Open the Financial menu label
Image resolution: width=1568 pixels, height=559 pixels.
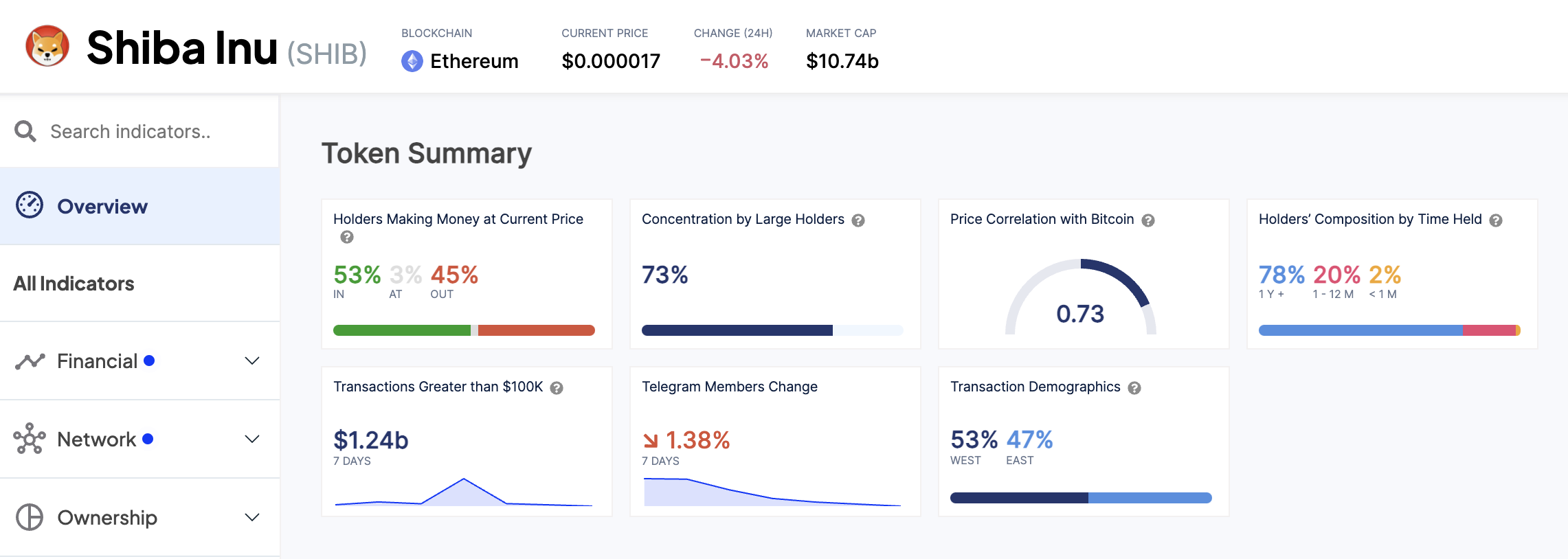pos(97,361)
